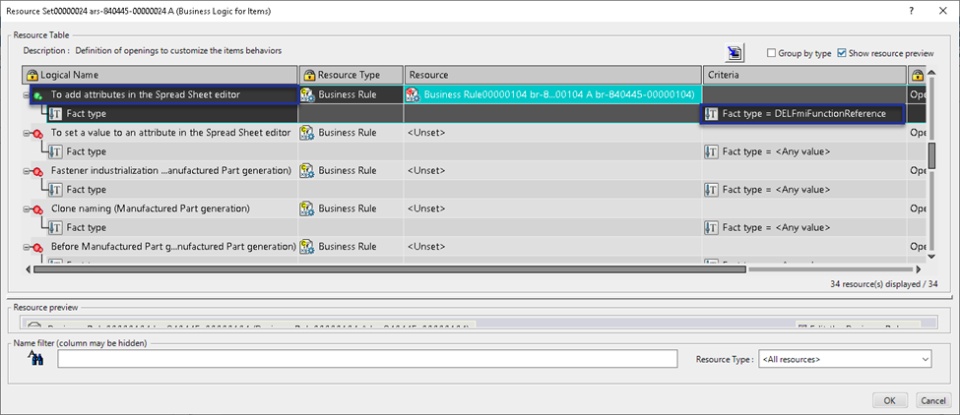The image size is (960, 415).
Task: Click the Fact type icon under 'Clone naming' row
Action: point(56,228)
